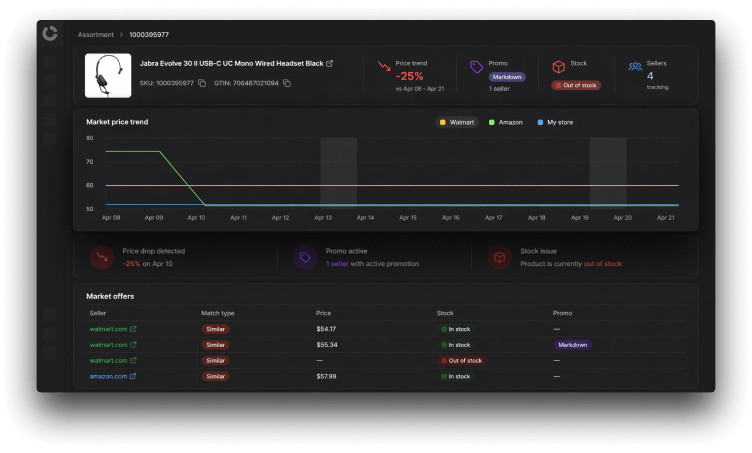Click external icon next to amazon.com
Screen dimensions: 752x453
point(133,376)
